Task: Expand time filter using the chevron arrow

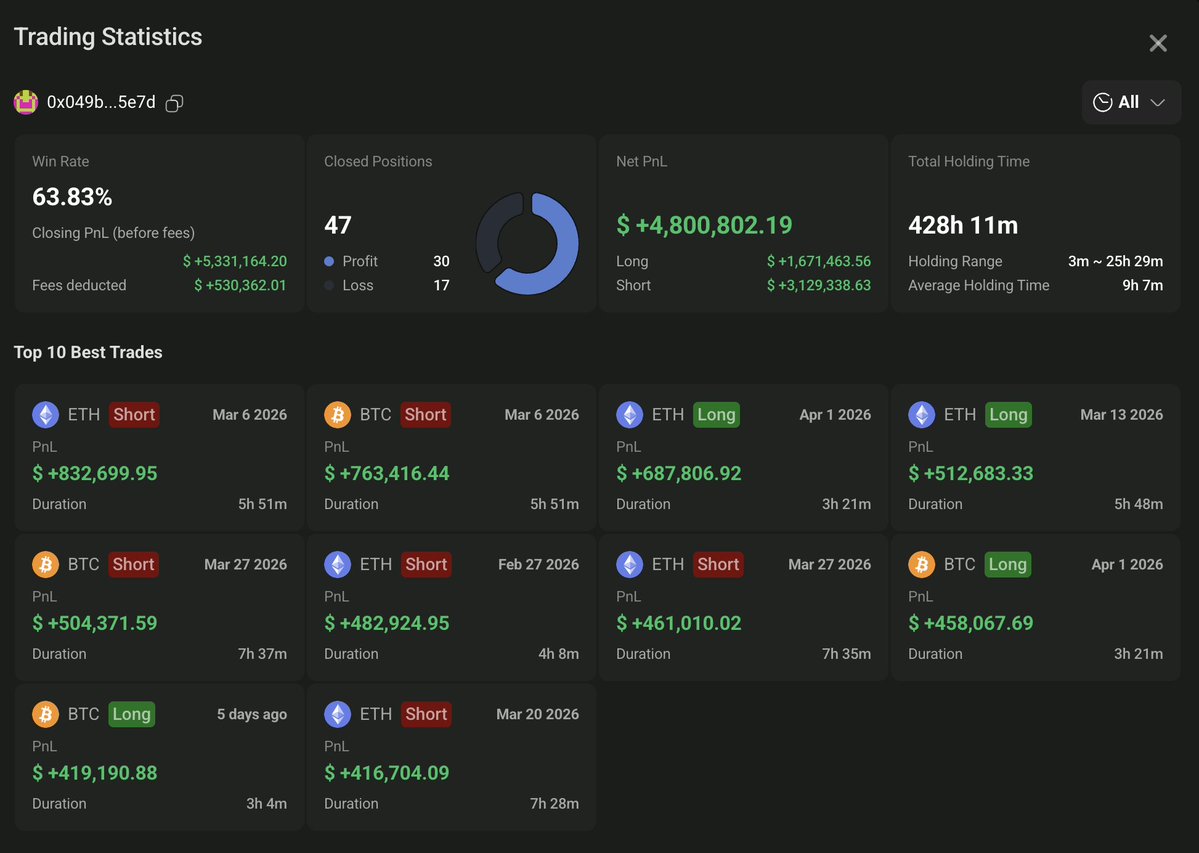Action: click(x=1158, y=102)
